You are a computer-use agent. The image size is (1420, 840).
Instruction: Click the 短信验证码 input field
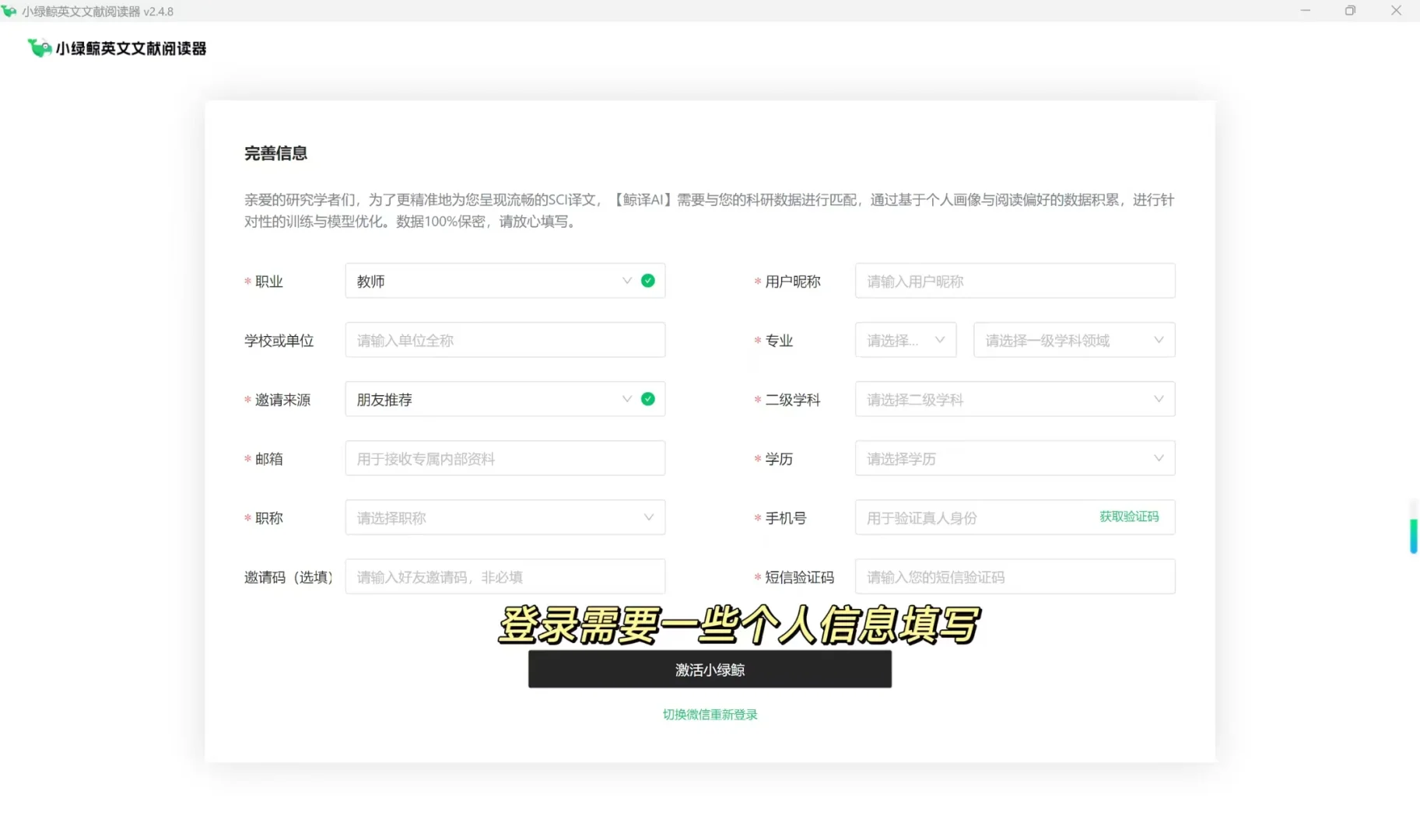coord(1015,576)
